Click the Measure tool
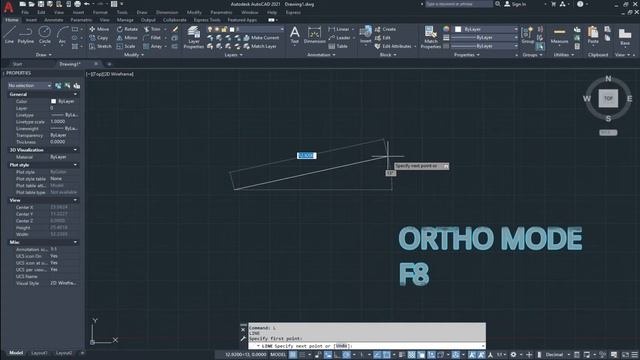Image resolution: width=640 pixels, height=360 pixels. coord(559,35)
